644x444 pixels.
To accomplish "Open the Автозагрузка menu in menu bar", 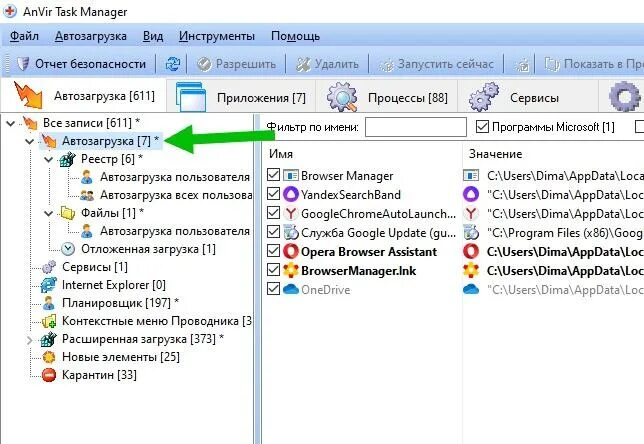I will tap(90, 36).
